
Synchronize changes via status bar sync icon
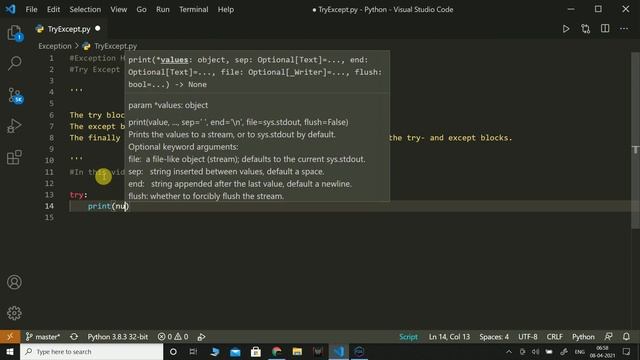tap(74, 337)
